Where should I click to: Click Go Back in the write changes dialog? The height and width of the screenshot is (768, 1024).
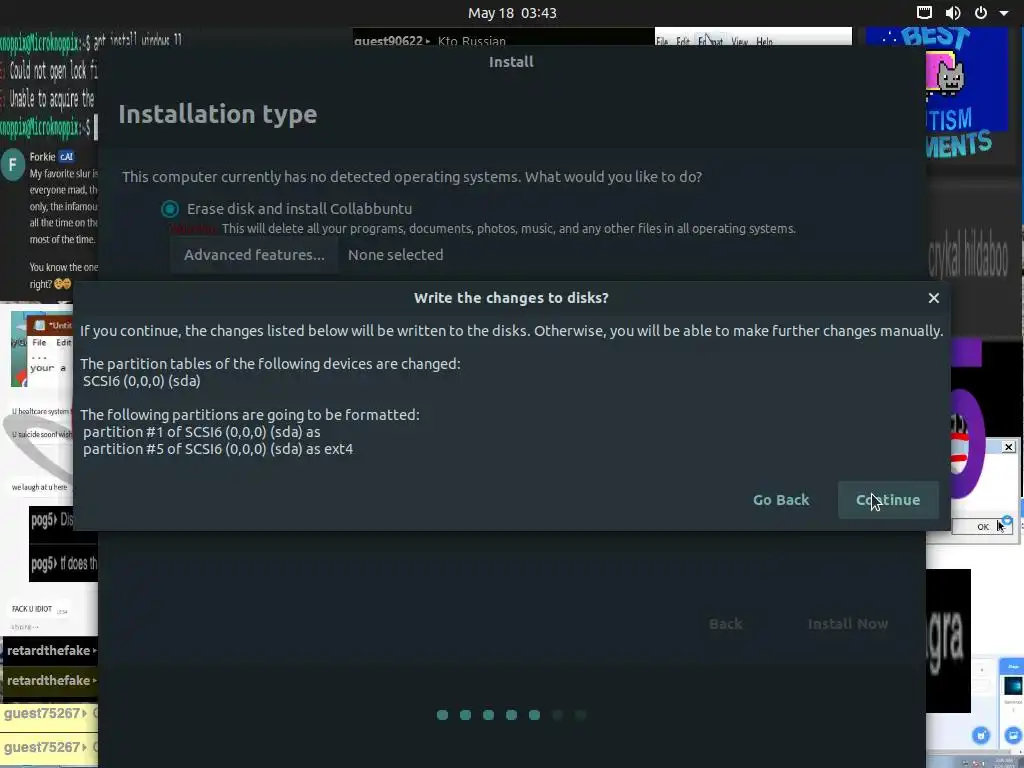tap(781, 500)
